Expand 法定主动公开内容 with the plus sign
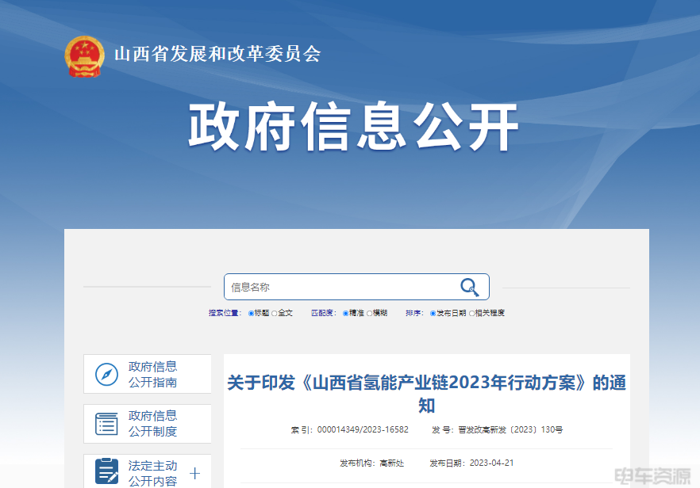The image size is (700, 488). pos(195,473)
